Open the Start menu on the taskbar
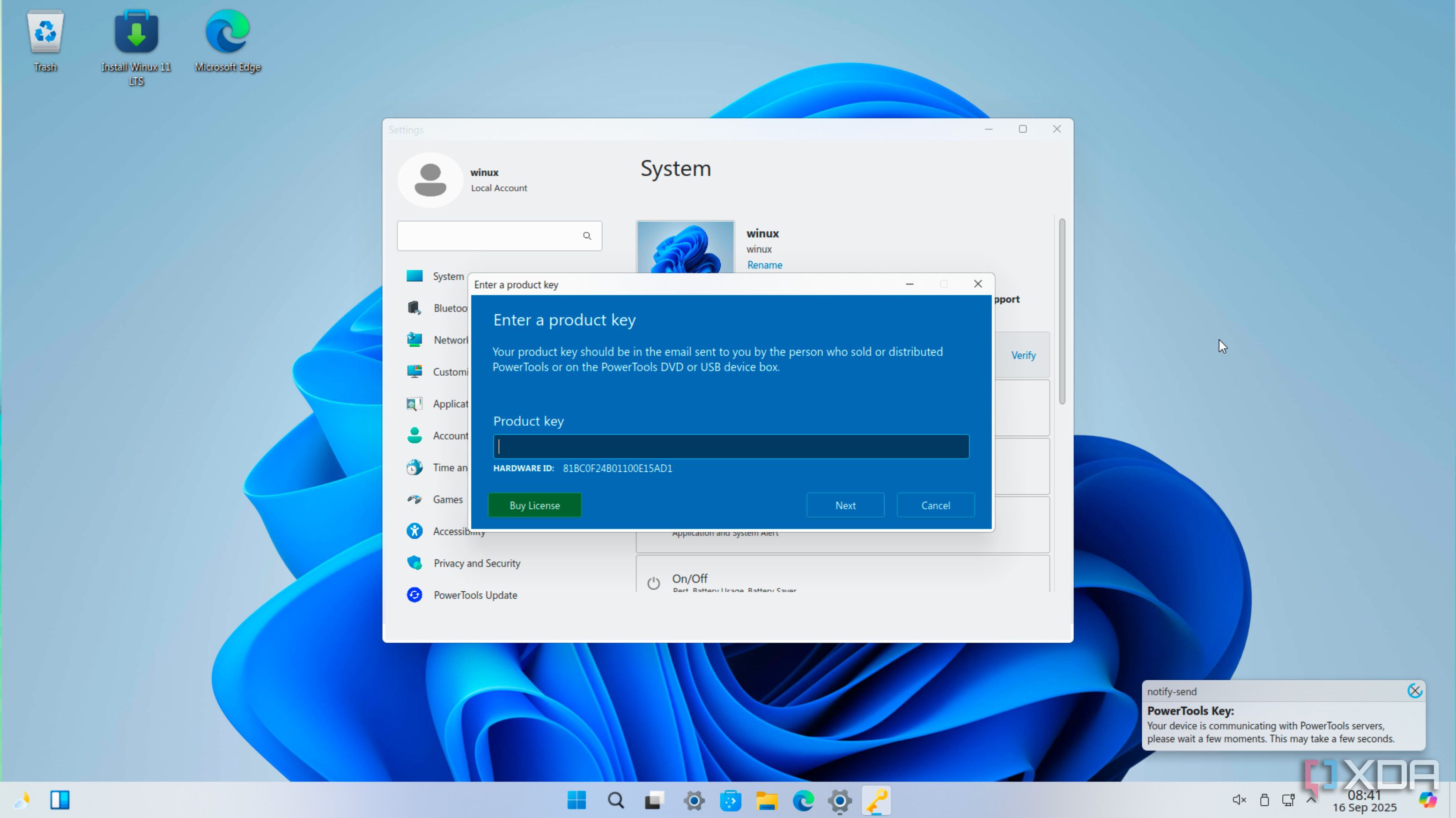Image resolution: width=1456 pixels, height=818 pixels. [576, 800]
